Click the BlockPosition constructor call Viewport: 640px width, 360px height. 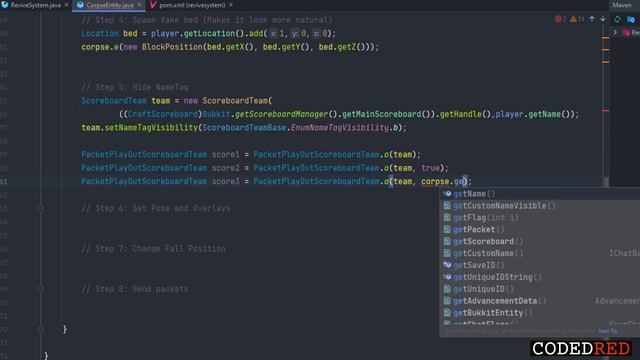(172, 47)
